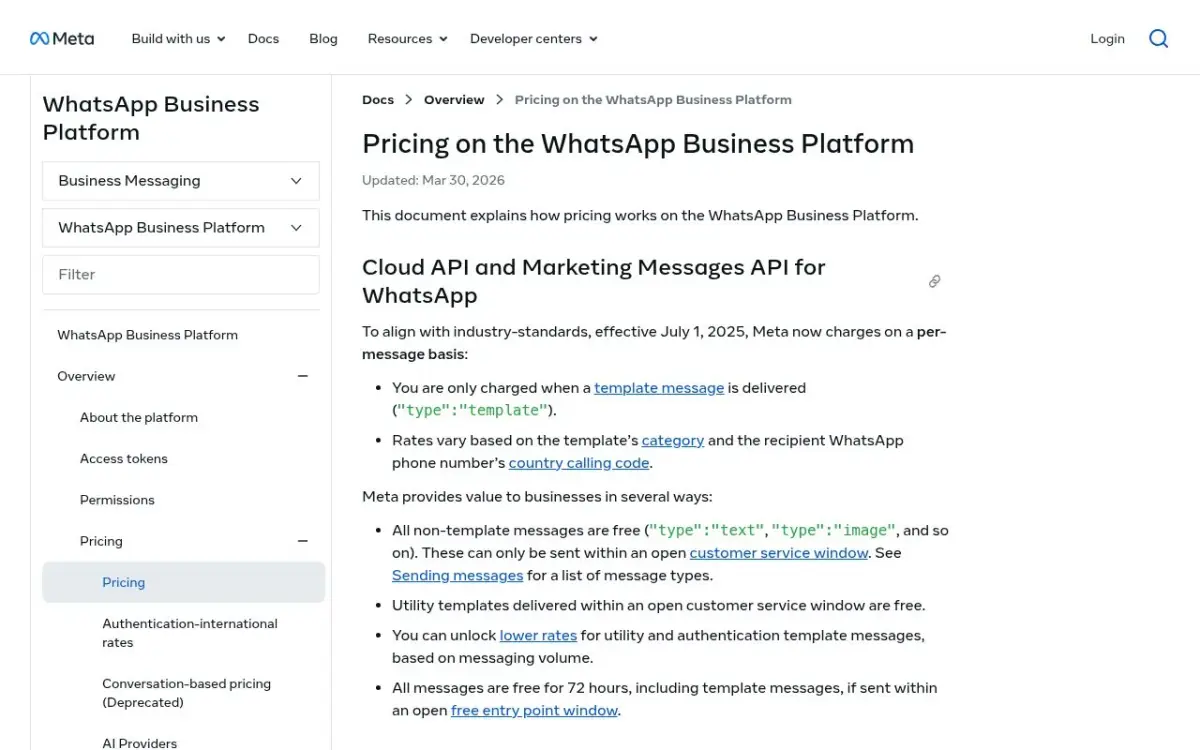Open Business Messaging dropdown
Screen dimensions: 1200x750
(181, 181)
